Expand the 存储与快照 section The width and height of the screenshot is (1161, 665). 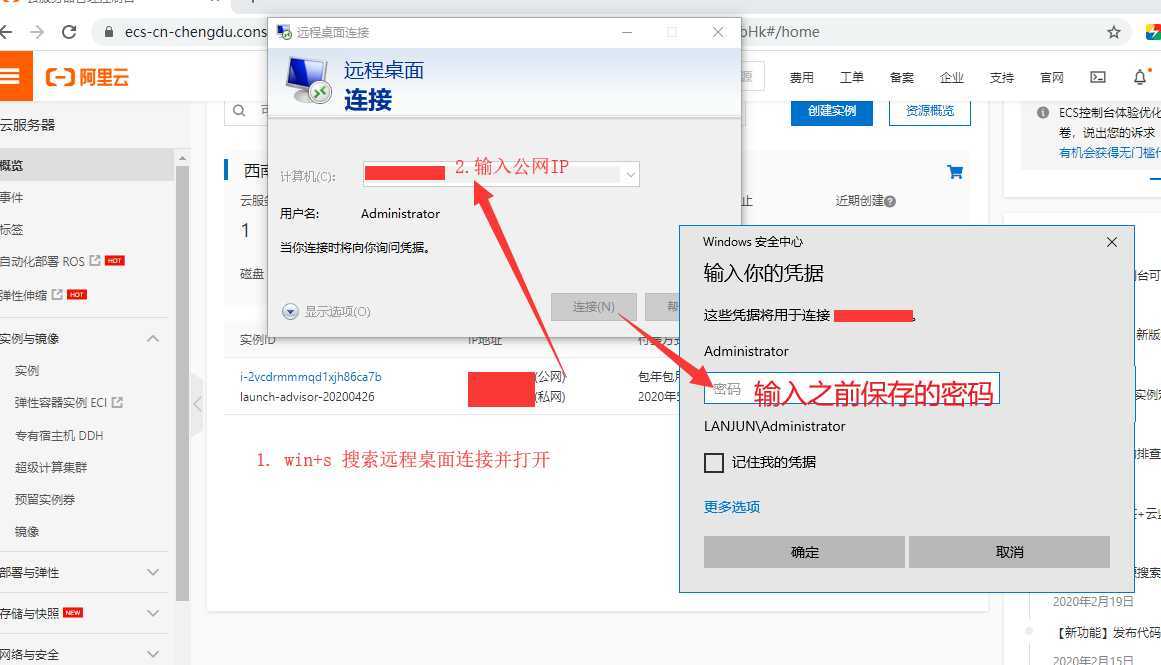click(153, 613)
